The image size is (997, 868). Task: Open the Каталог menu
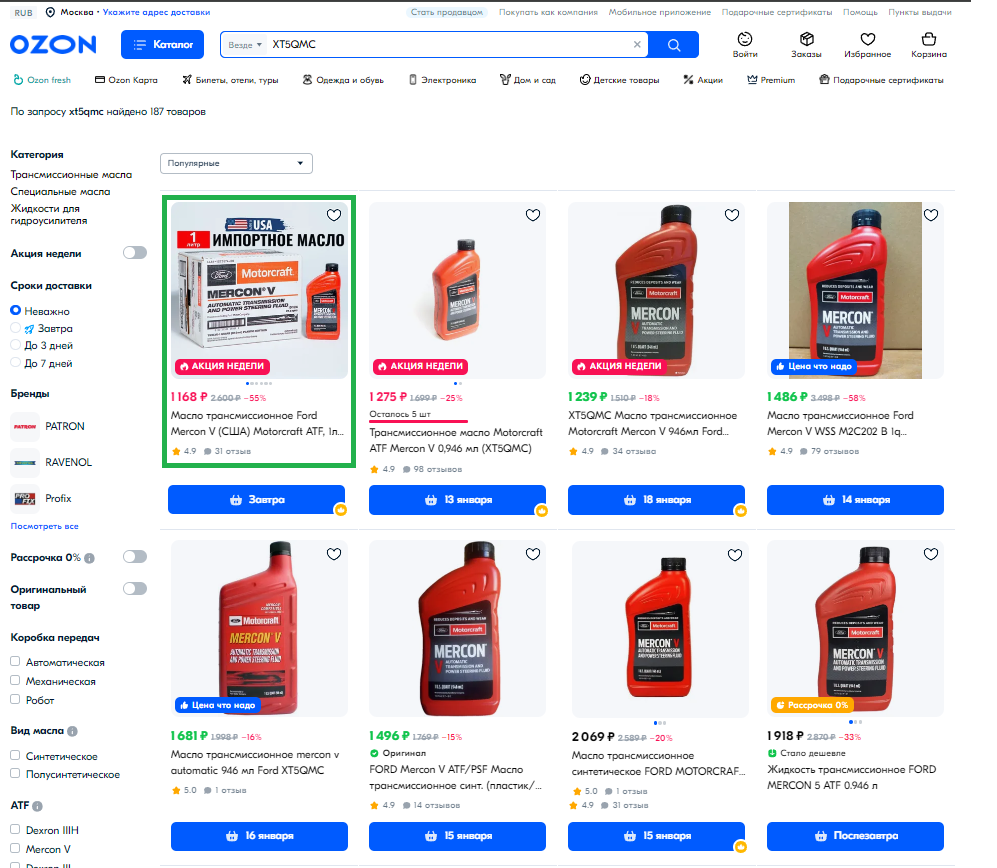pos(162,45)
